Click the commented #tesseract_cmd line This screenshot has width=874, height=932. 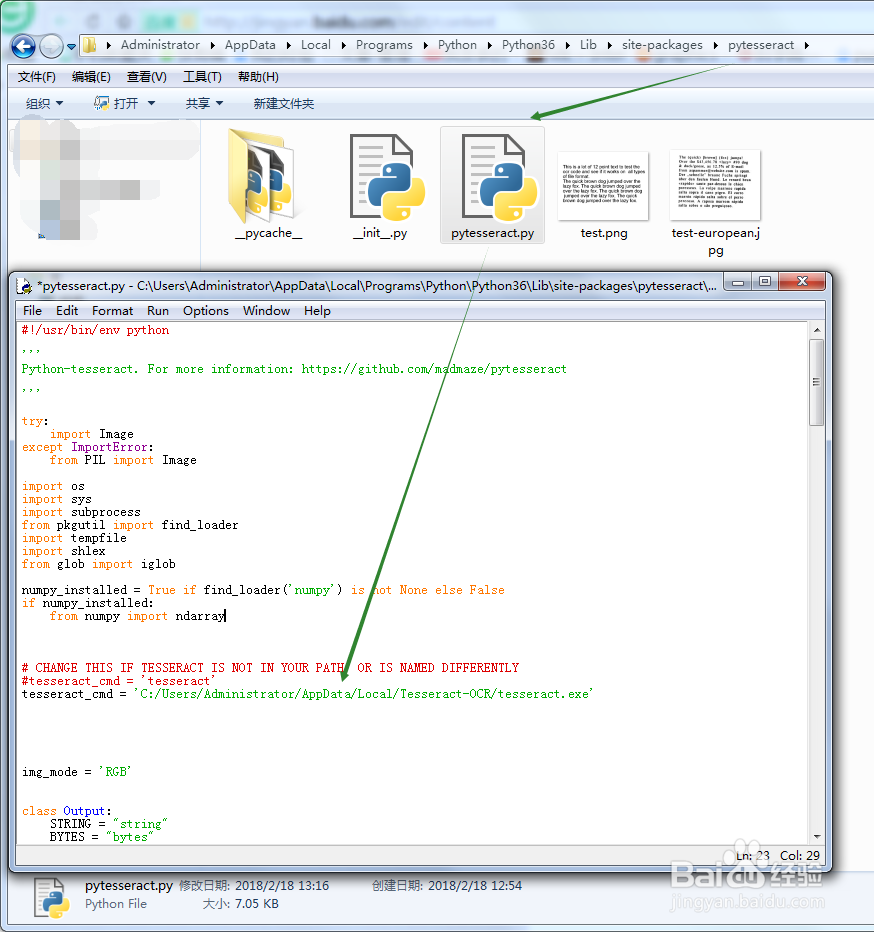pyautogui.click(x=118, y=681)
